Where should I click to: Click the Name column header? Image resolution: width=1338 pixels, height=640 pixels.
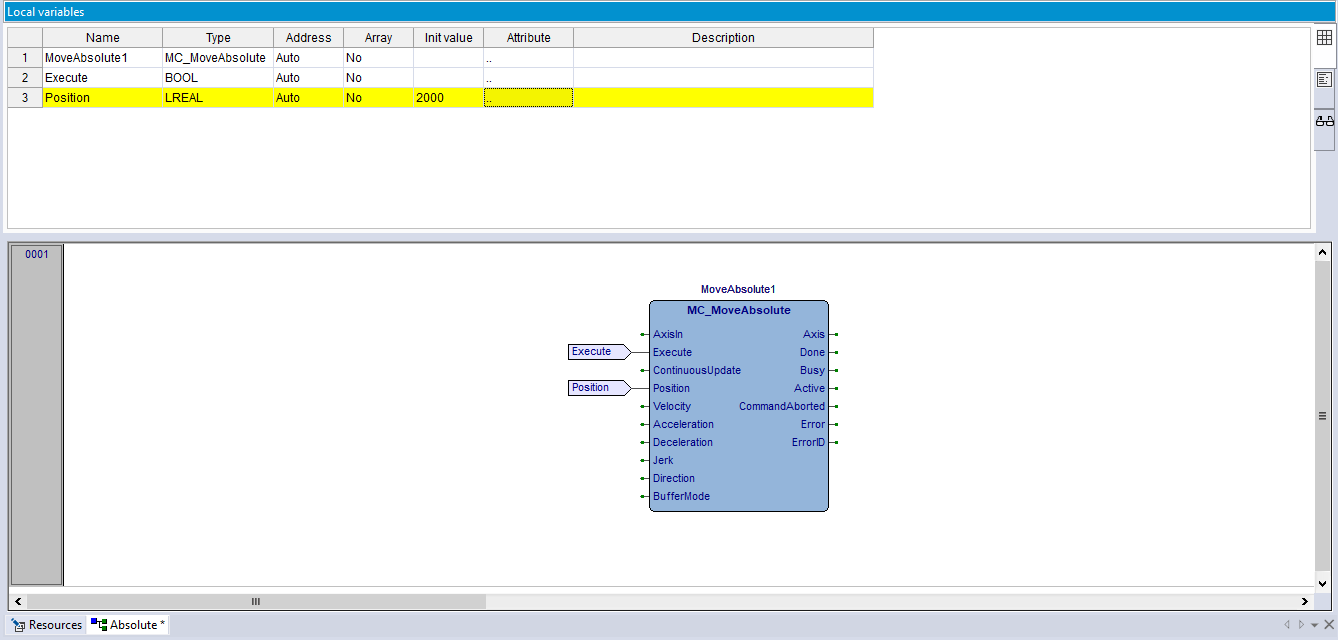[x=102, y=38]
